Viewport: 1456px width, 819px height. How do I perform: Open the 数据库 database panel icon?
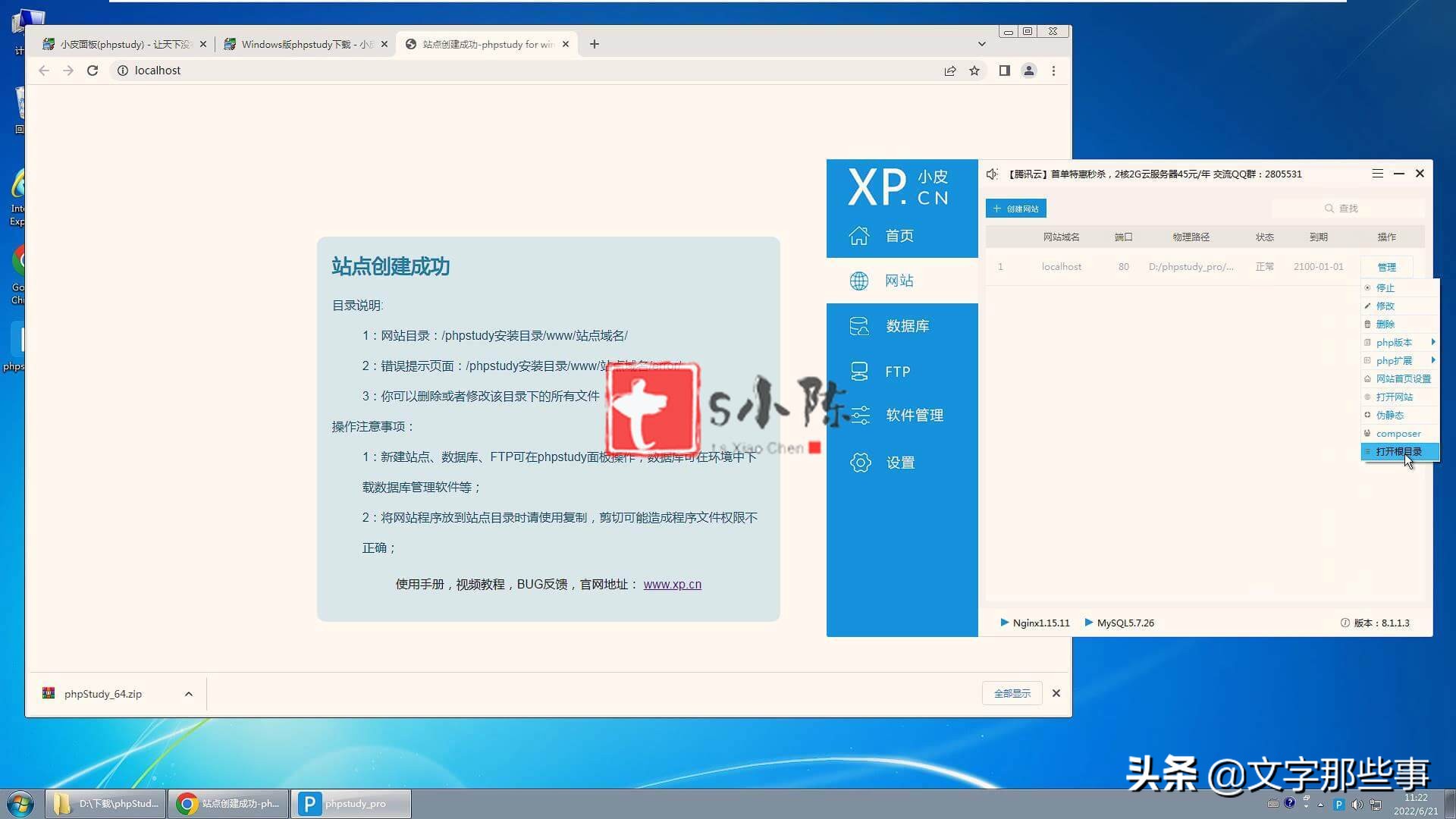(x=859, y=325)
